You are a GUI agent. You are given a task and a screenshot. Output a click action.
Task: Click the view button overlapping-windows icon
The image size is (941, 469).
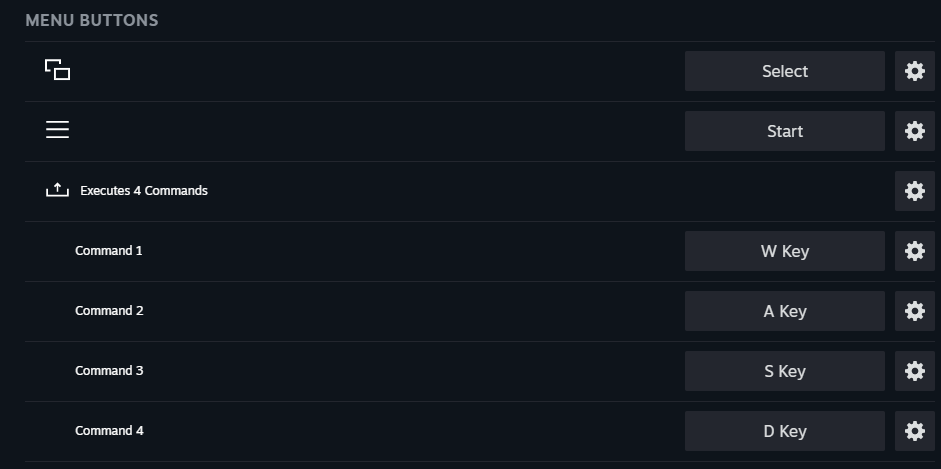[x=57, y=70]
